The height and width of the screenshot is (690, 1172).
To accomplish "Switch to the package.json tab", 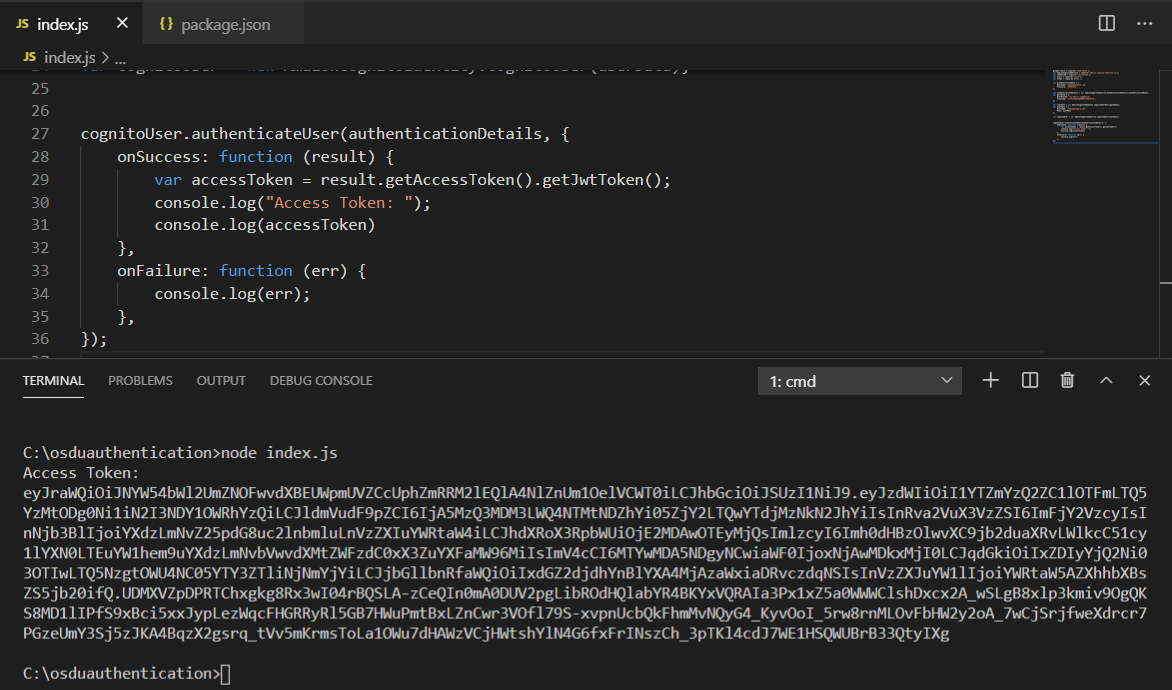I will (x=223, y=24).
